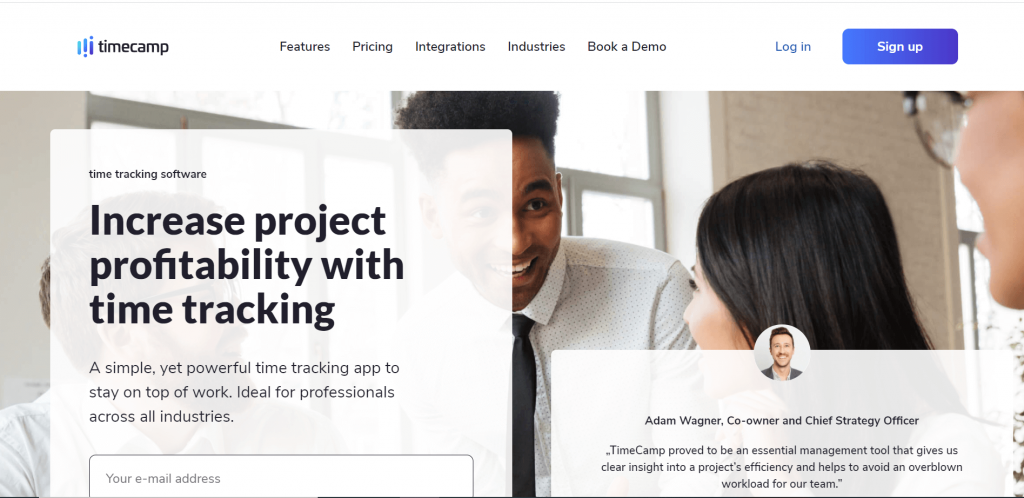Click the man's black tie in photo
The image size is (1024, 498).
(x=524, y=405)
